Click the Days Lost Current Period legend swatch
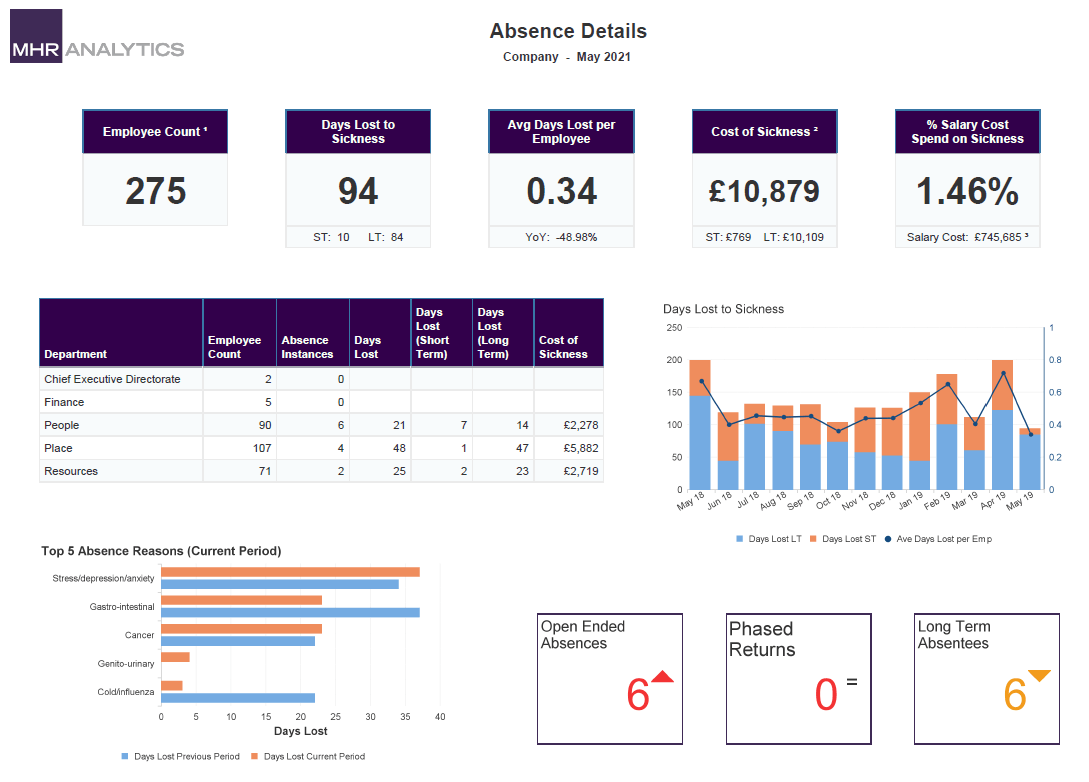Image resolution: width=1089 pixels, height=782 pixels. point(255,757)
